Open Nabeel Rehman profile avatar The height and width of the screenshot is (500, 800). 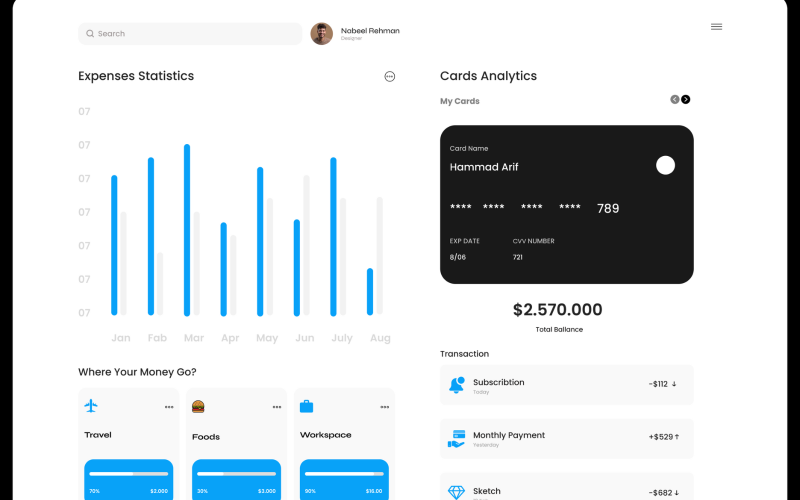click(x=321, y=34)
